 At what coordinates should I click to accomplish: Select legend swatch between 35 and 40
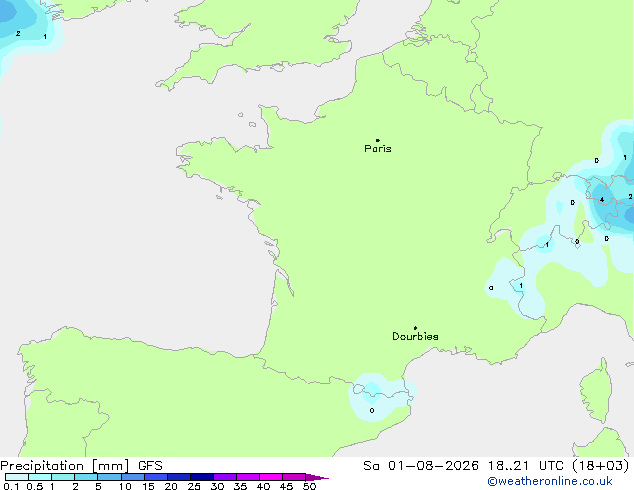[248, 477]
